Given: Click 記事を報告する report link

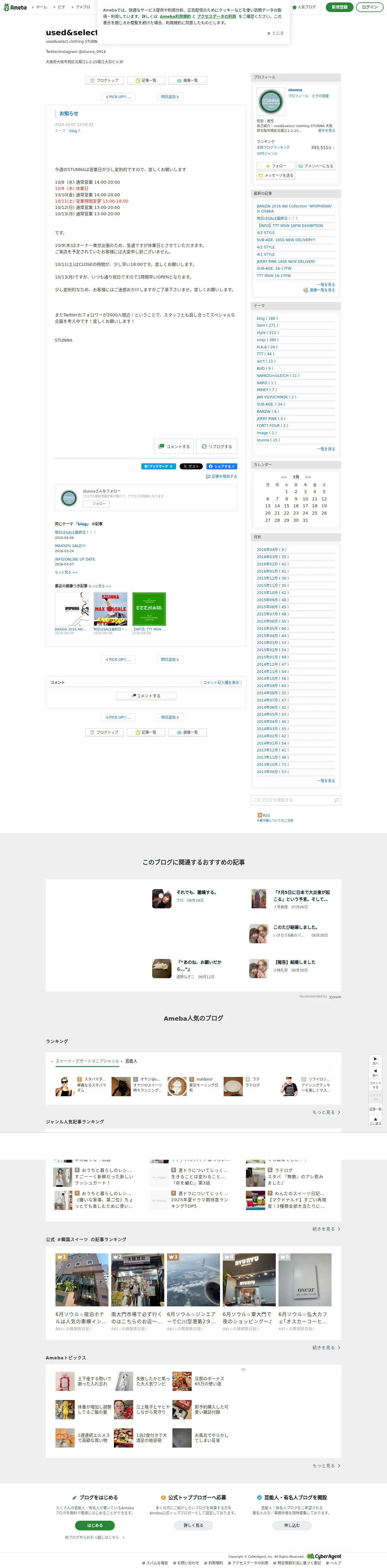Looking at the screenshot, I should [x=222, y=477].
